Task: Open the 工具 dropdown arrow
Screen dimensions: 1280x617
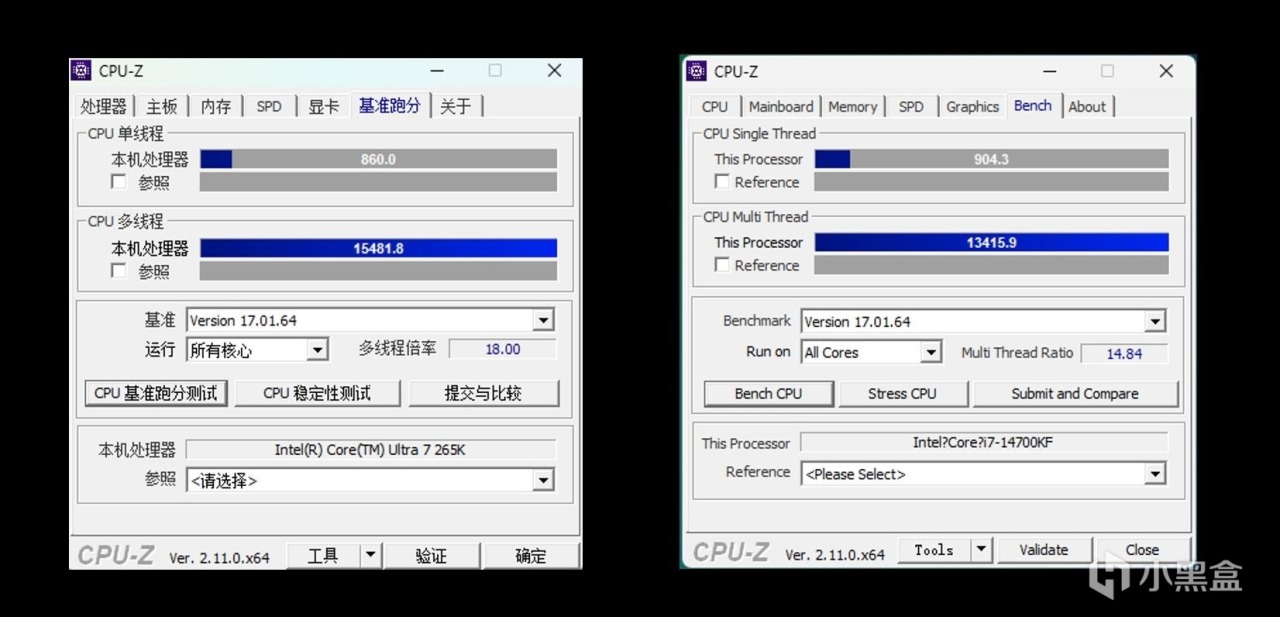Action: pyautogui.click(x=370, y=556)
